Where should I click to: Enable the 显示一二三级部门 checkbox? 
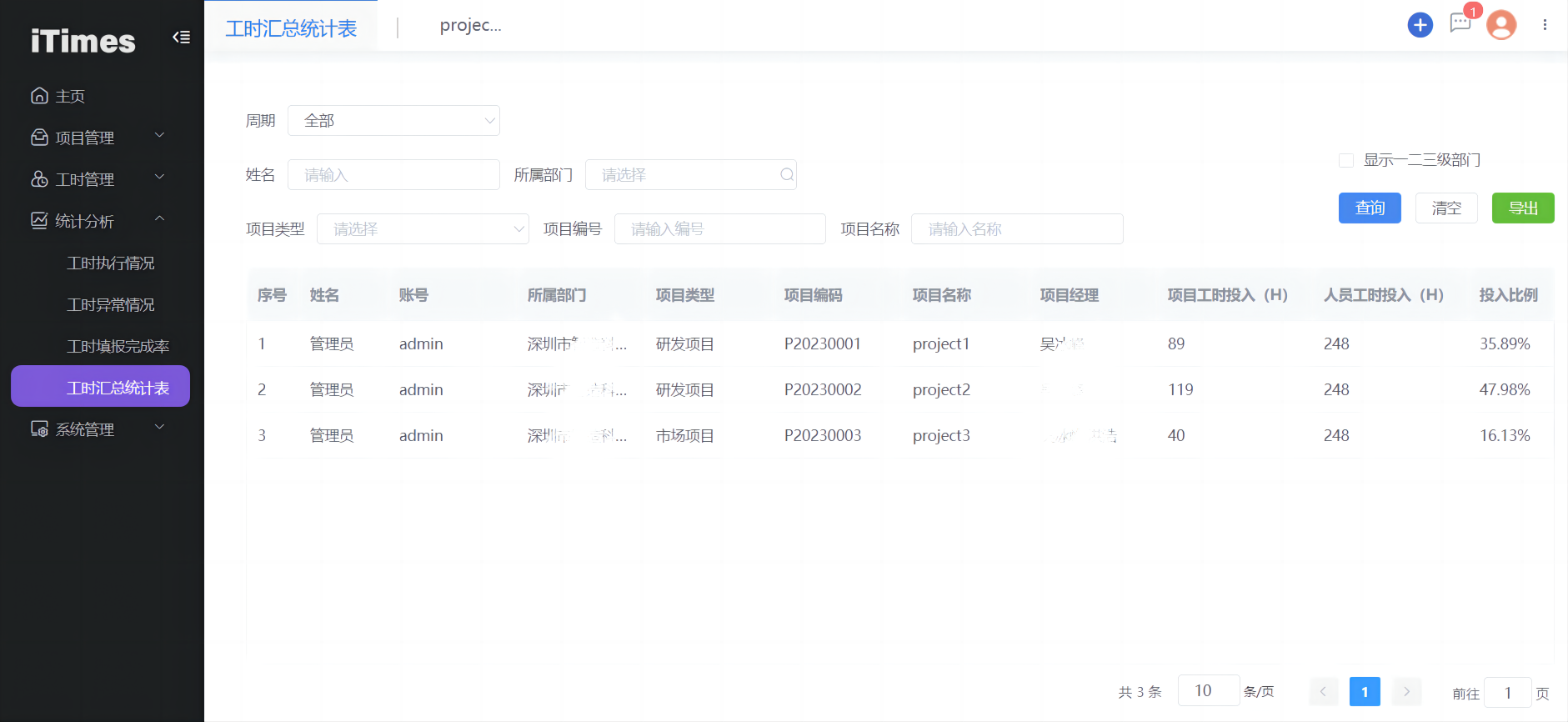[x=1345, y=160]
